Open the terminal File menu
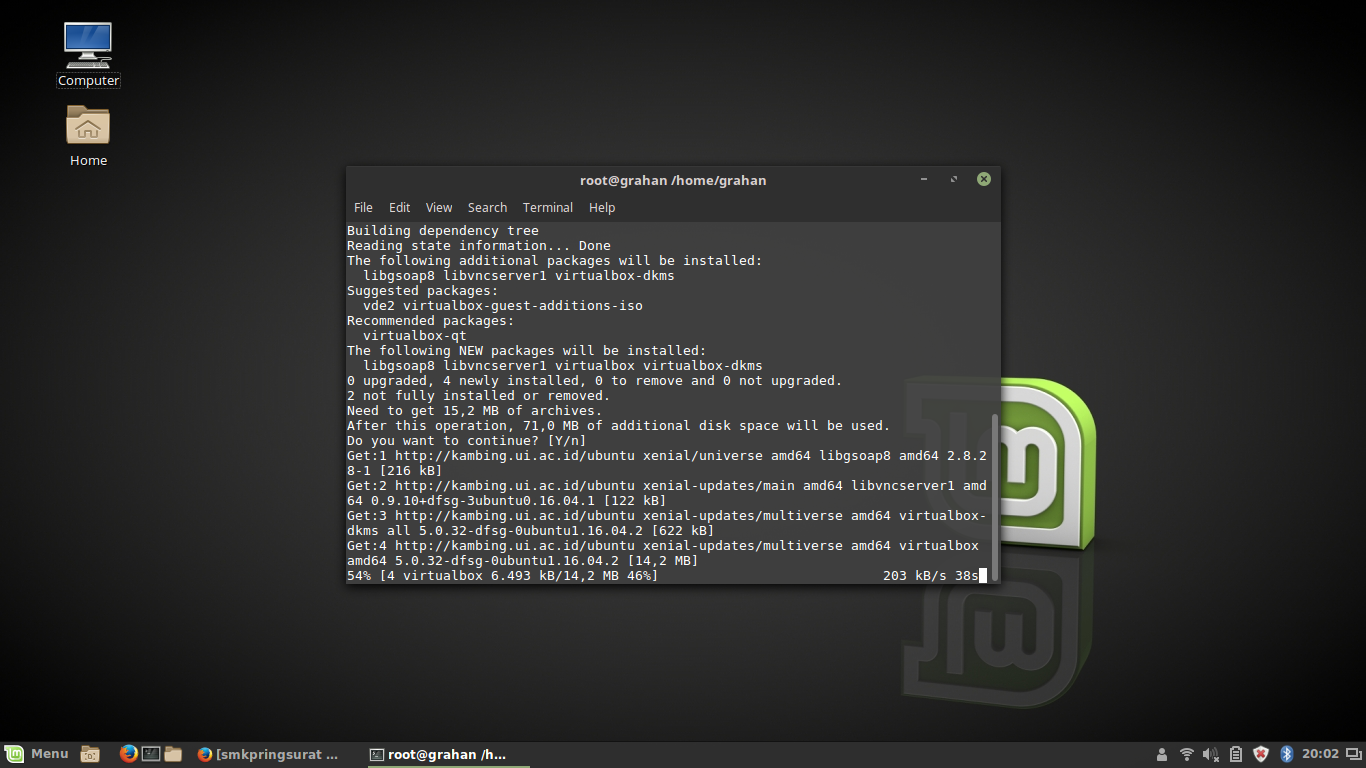The height and width of the screenshot is (768, 1366). point(363,208)
